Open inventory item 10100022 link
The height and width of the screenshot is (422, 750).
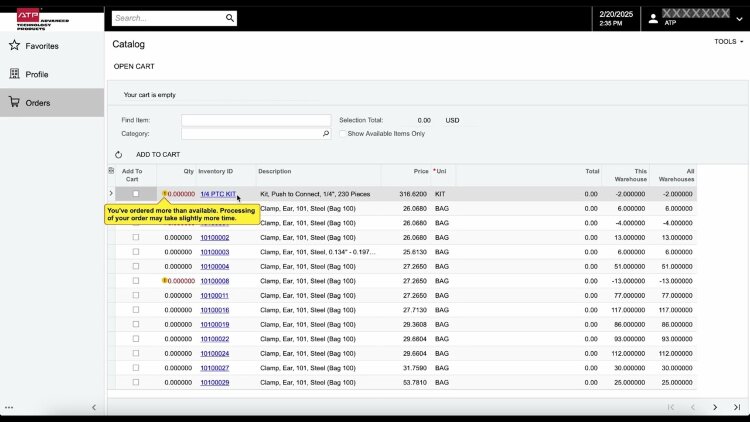[x=215, y=339]
